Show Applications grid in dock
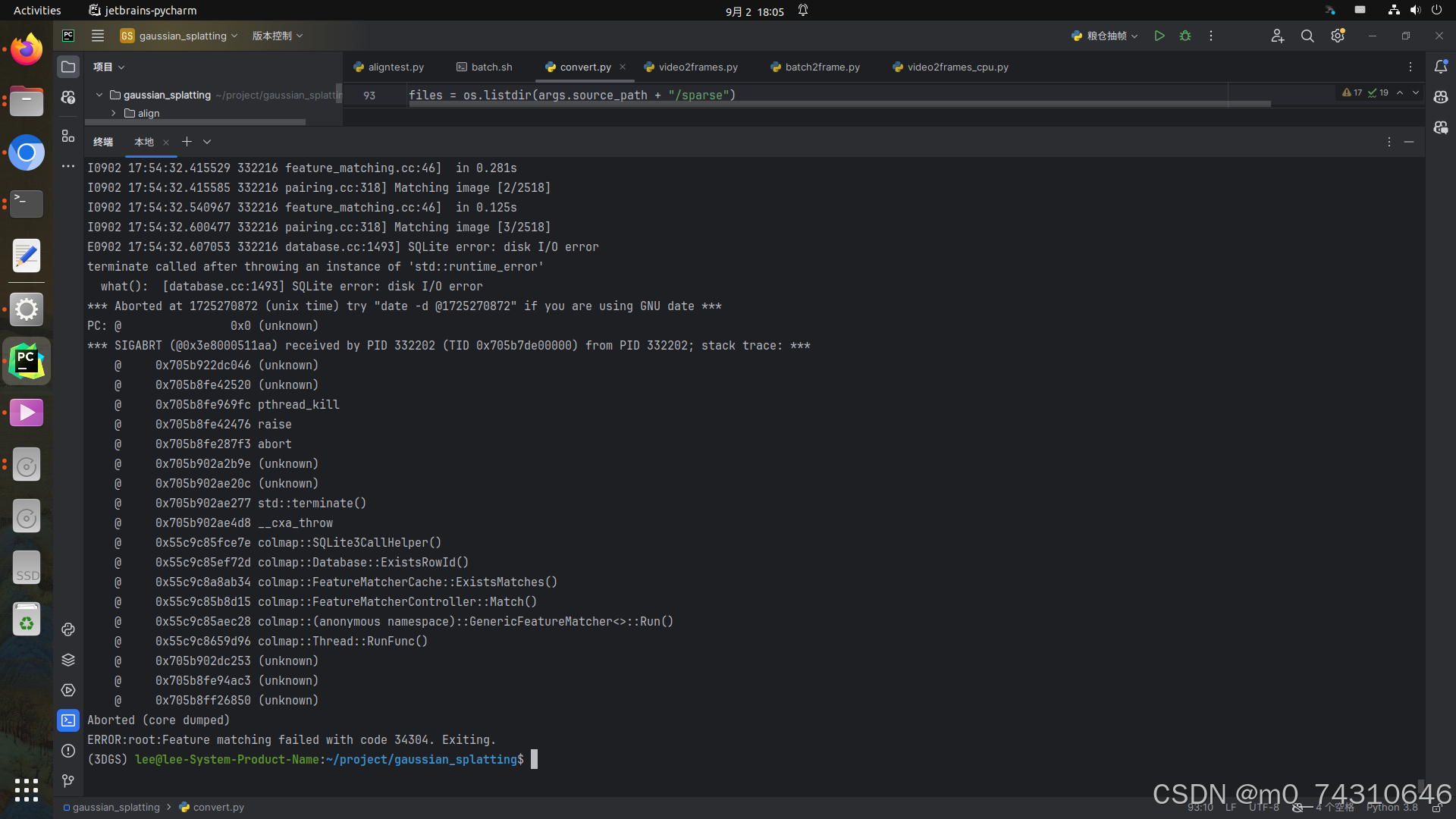This screenshot has width=1456, height=819. 27,790
